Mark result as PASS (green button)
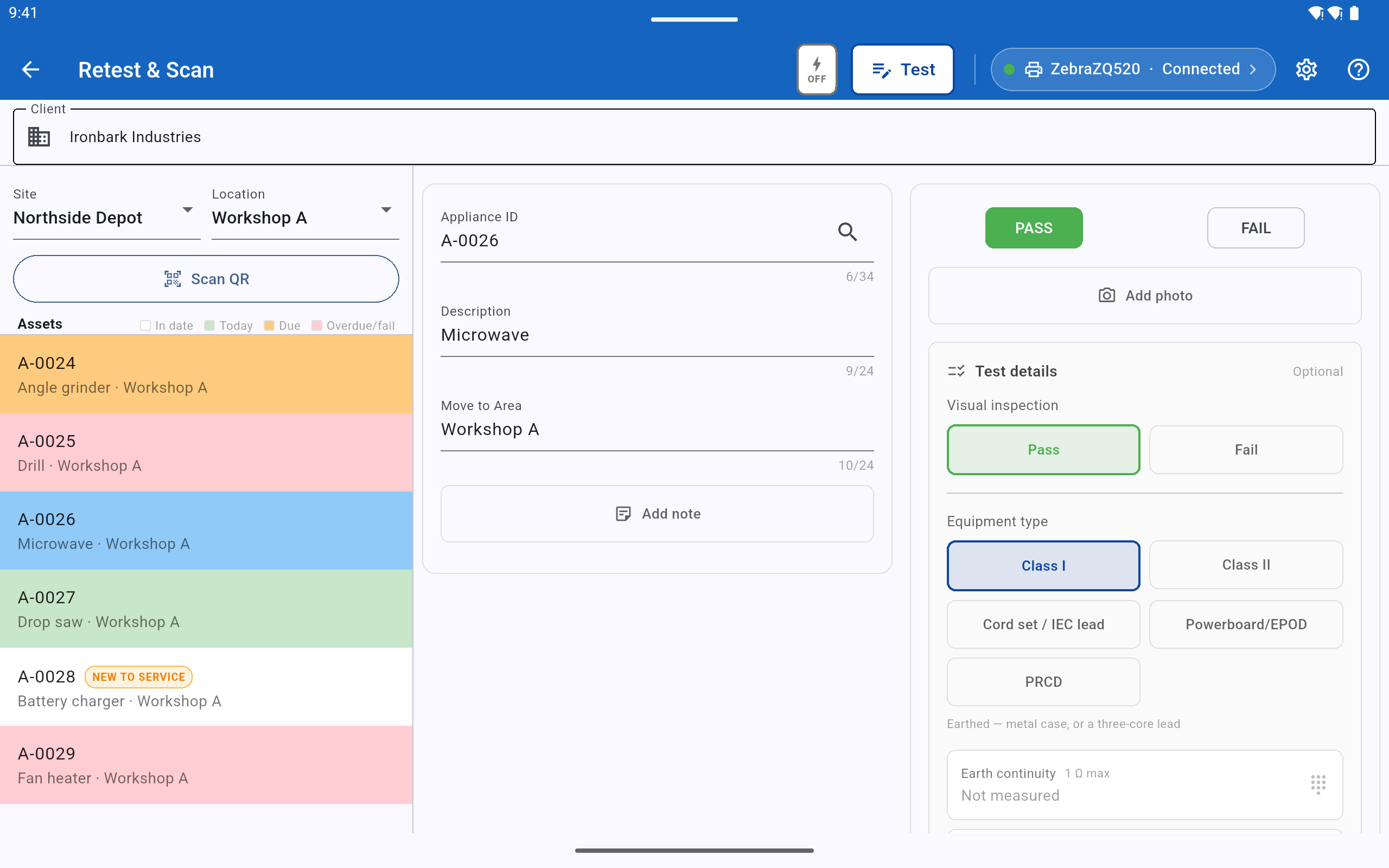This screenshot has height=868, width=1389. click(x=1034, y=228)
